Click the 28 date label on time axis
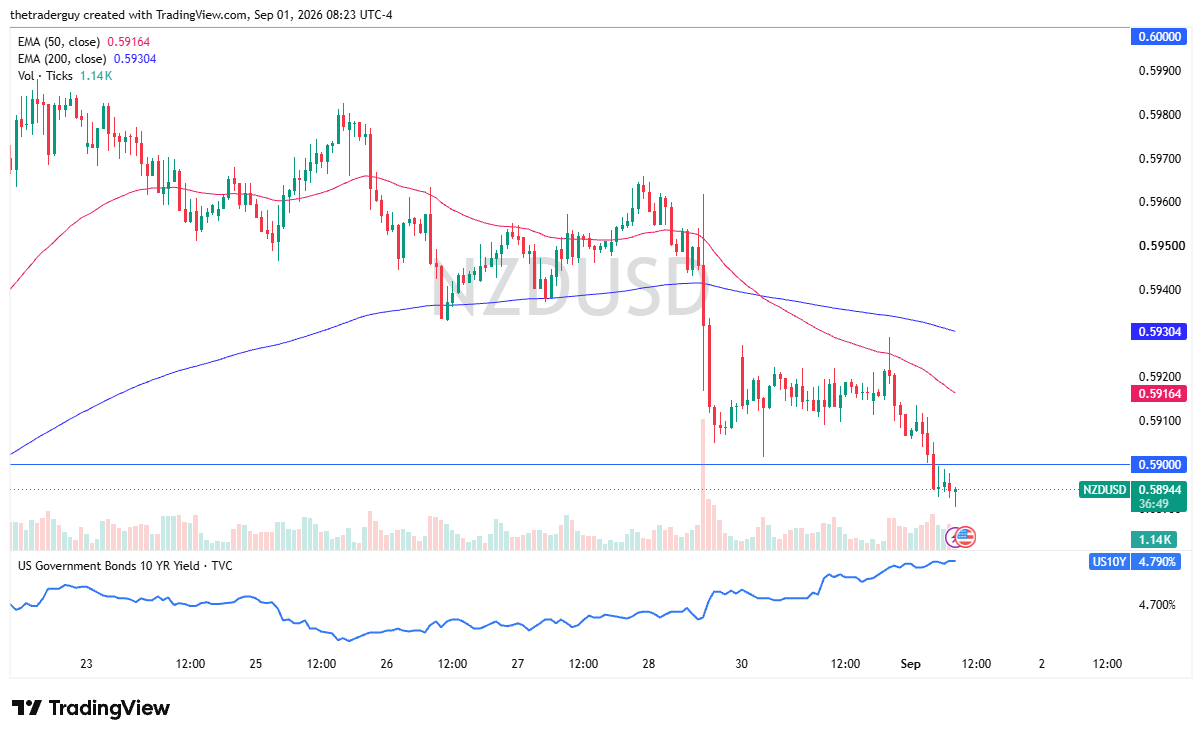Screen dimensions: 1202x738 [x=649, y=664]
